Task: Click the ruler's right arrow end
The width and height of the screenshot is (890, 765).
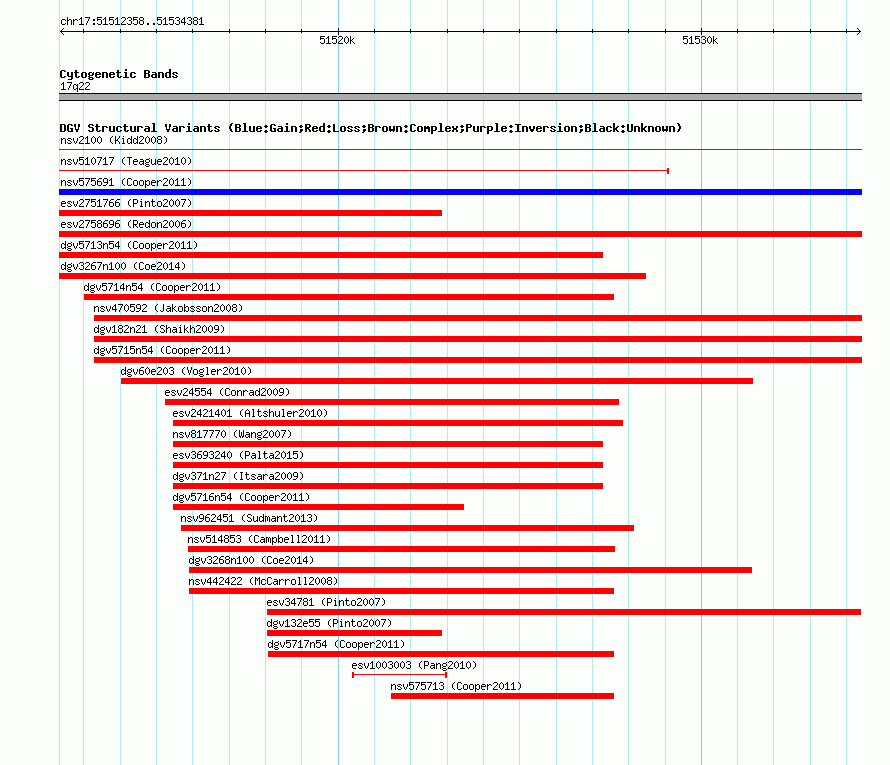Action: 859,31
